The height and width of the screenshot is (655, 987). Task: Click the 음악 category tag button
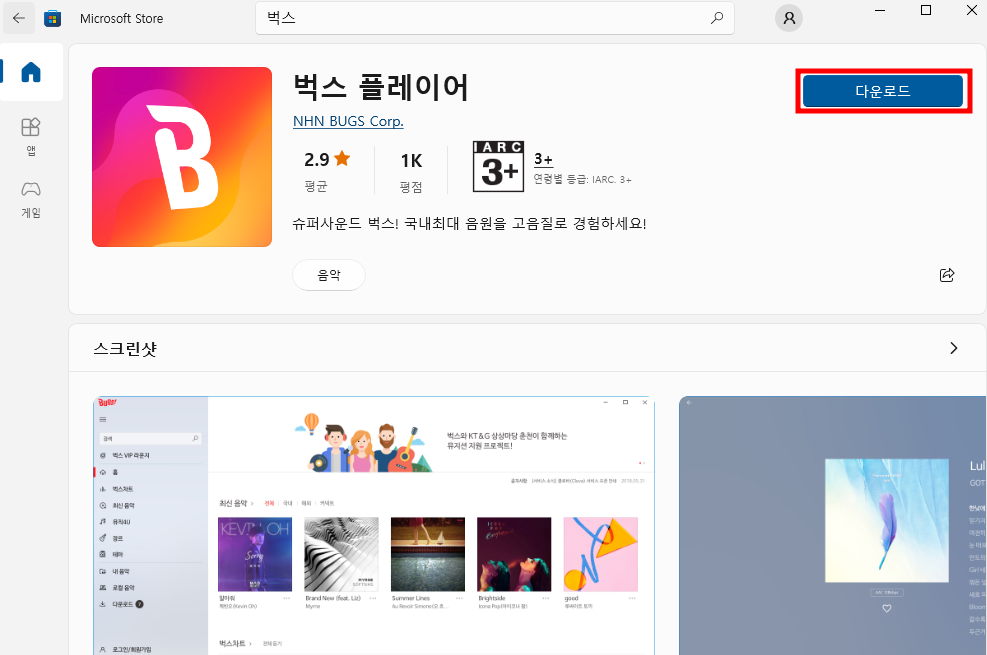tap(329, 275)
